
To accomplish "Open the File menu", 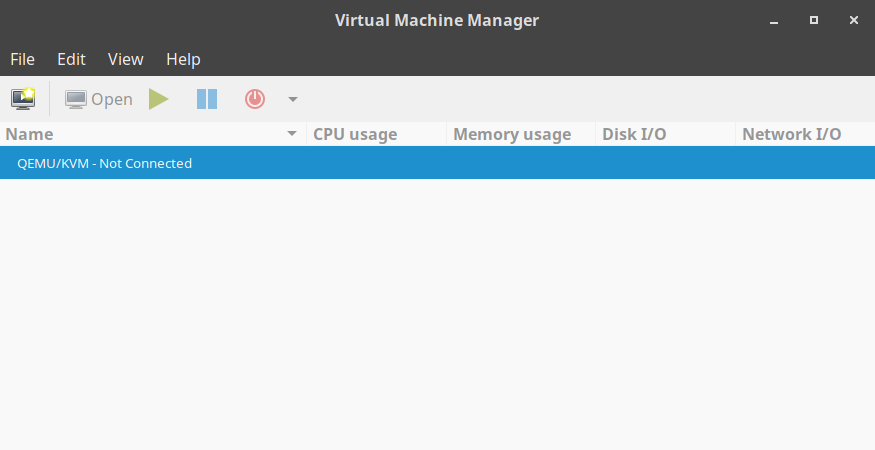I will [x=22, y=59].
